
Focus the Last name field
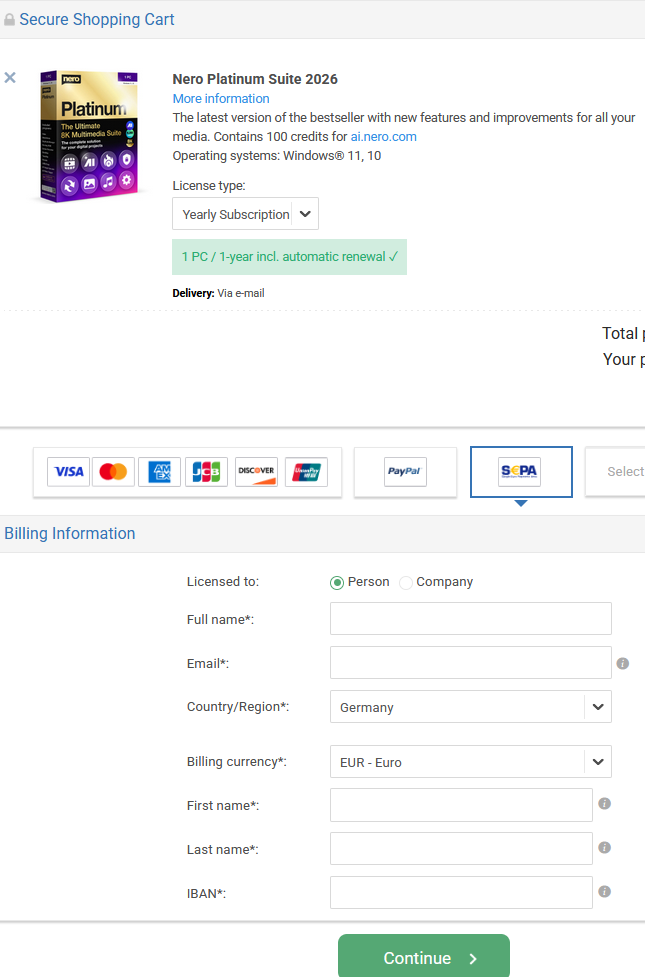click(x=461, y=848)
